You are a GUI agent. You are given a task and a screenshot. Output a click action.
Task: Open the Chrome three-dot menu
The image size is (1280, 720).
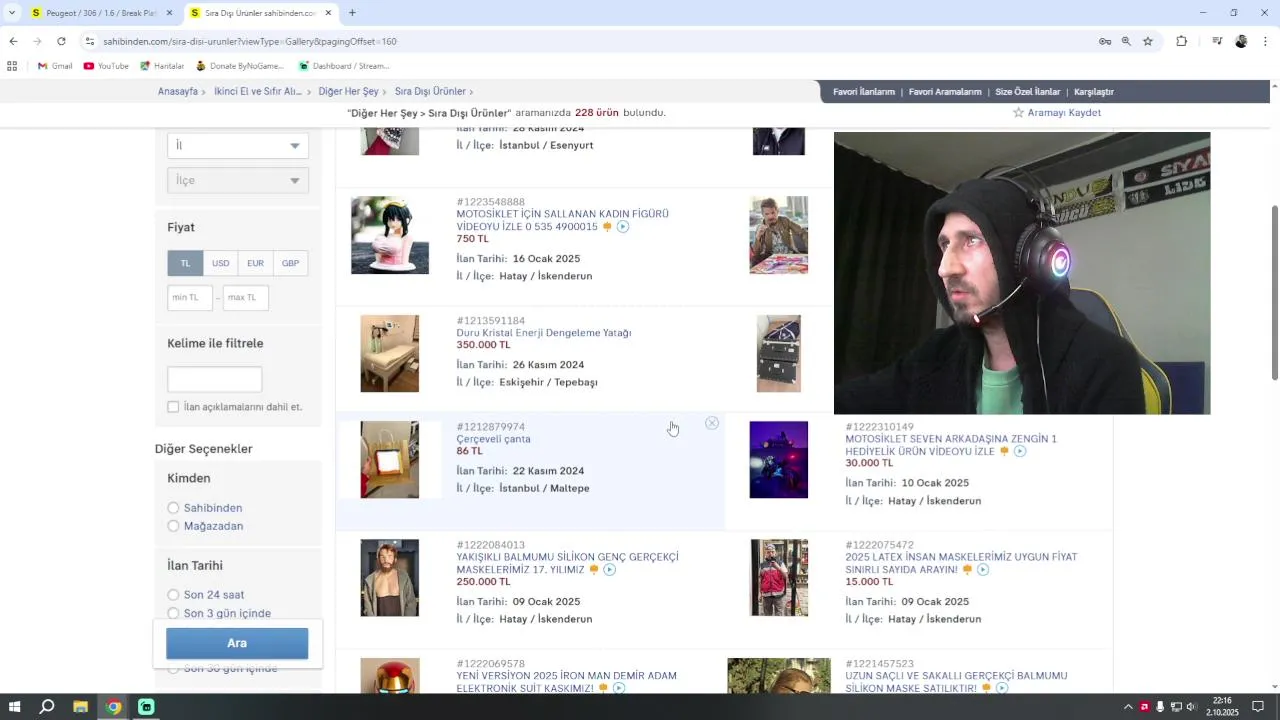tap(1265, 41)
